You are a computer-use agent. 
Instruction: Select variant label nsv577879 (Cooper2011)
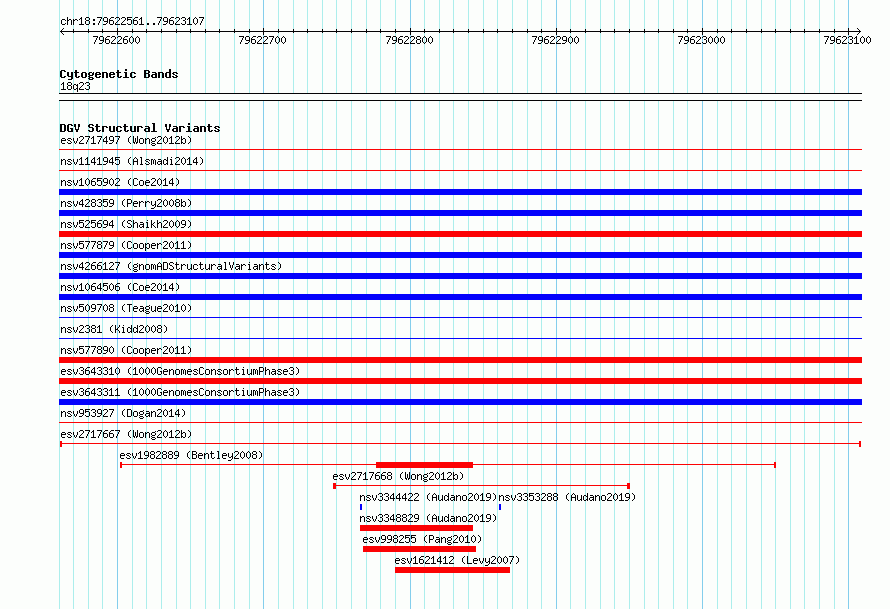(x=126, y=245)
